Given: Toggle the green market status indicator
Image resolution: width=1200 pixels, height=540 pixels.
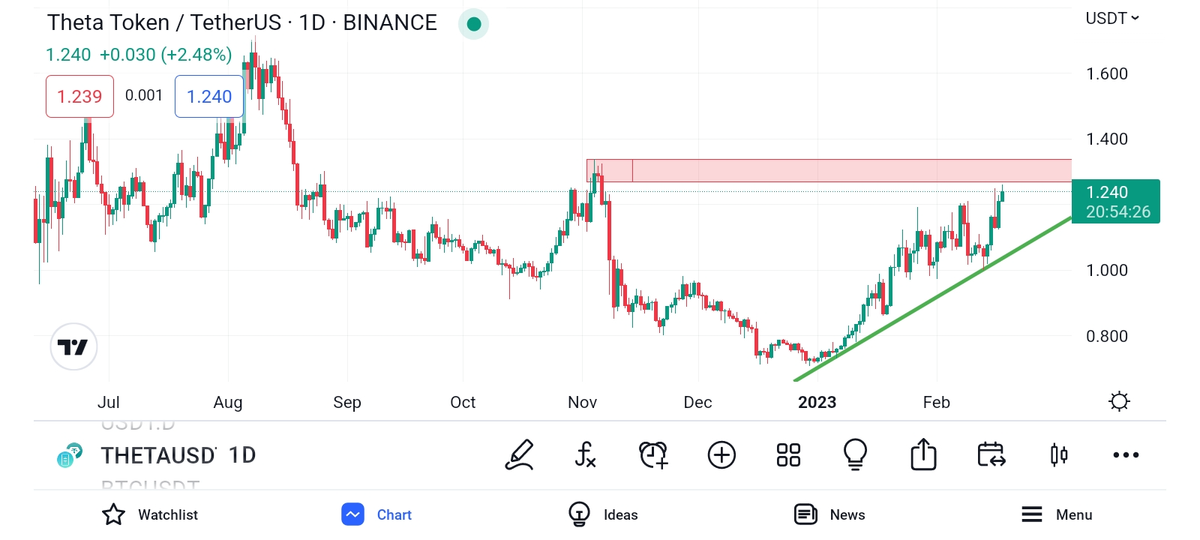Looking at the screenshot, I should [x=473, y=24].
